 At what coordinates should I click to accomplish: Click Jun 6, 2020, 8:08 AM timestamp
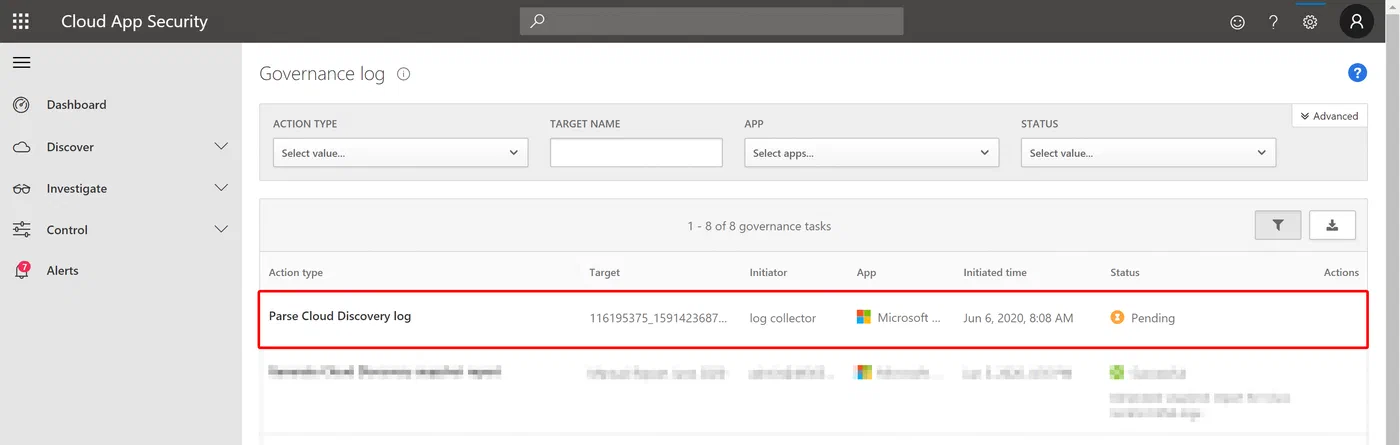(x=1018, y=318)
